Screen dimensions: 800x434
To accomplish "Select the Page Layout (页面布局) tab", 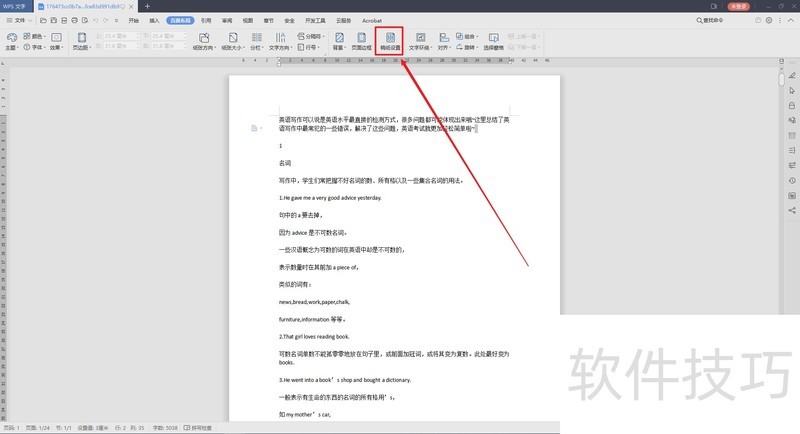I will [180, 20].
